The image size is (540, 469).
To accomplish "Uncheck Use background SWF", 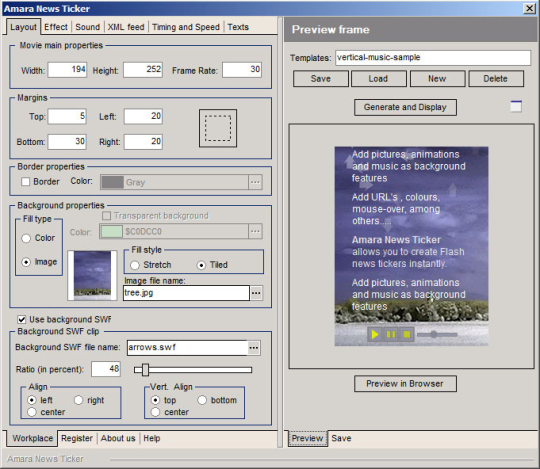I will (22, 320).
